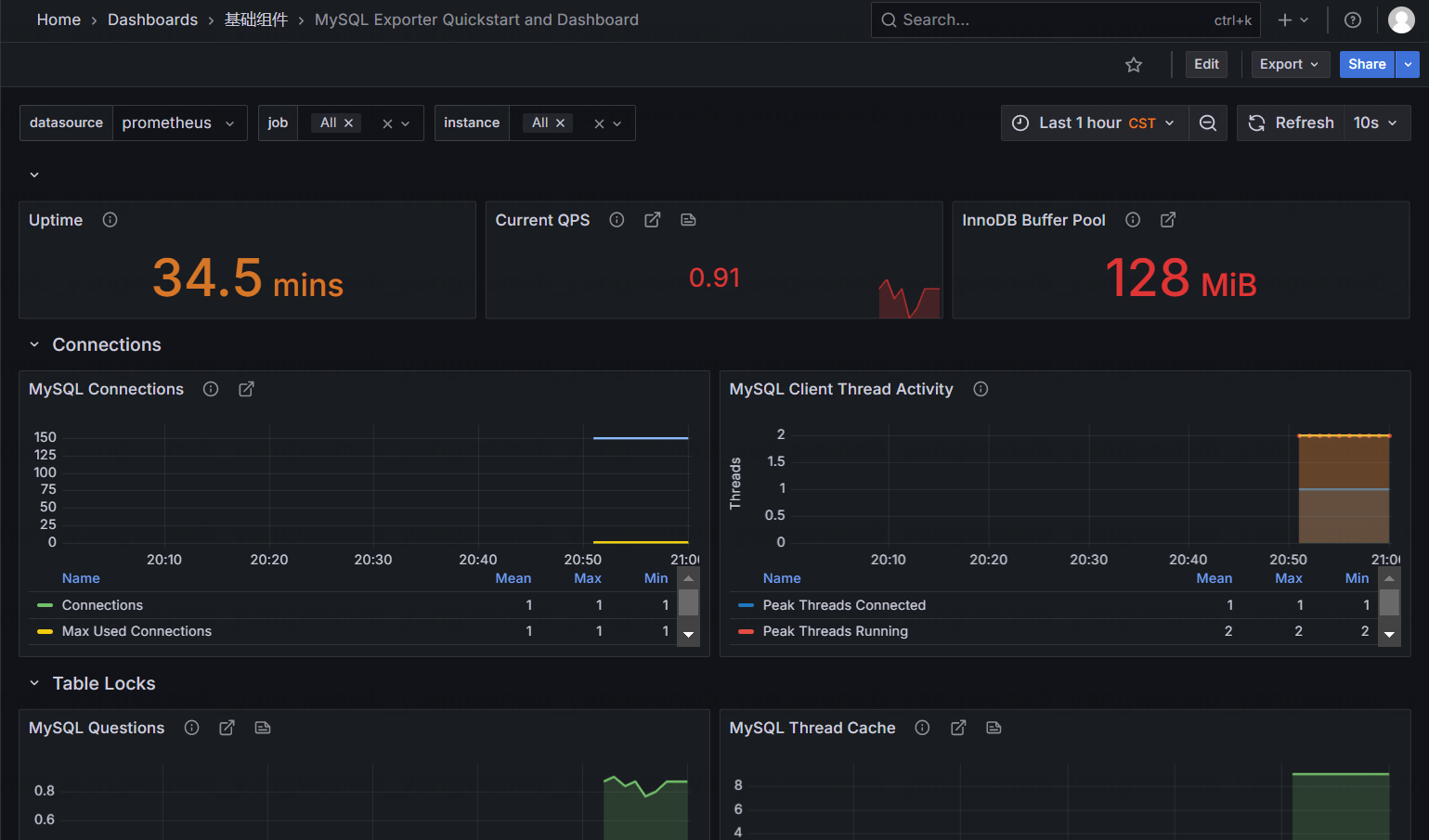Star this dashboard as favorite
This screenshot has width=1429, height=840.
pos(1133,64)
